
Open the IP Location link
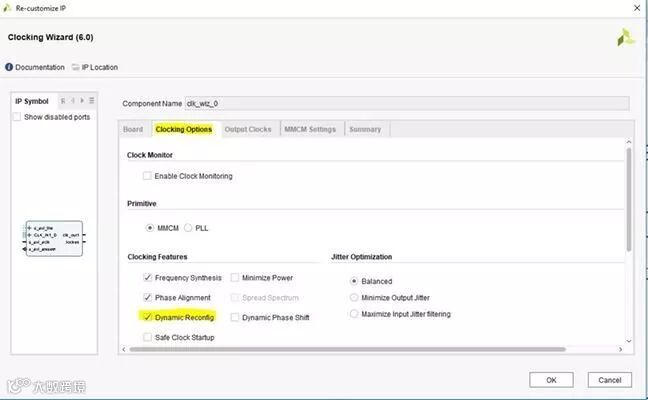100,67
